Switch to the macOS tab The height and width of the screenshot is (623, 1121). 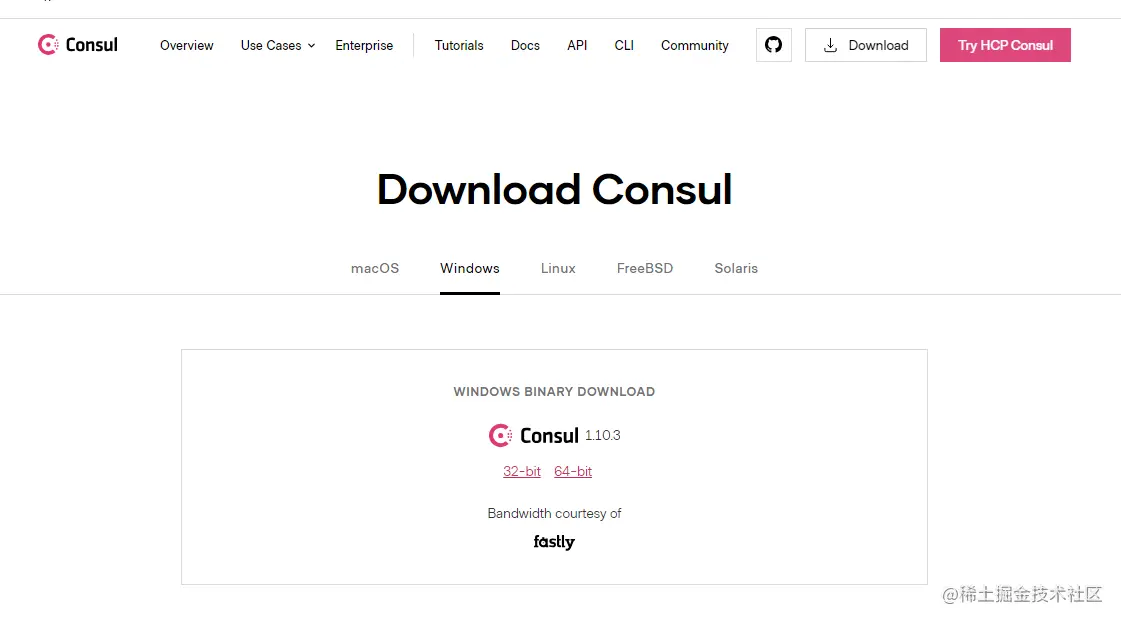click(375, 268)
